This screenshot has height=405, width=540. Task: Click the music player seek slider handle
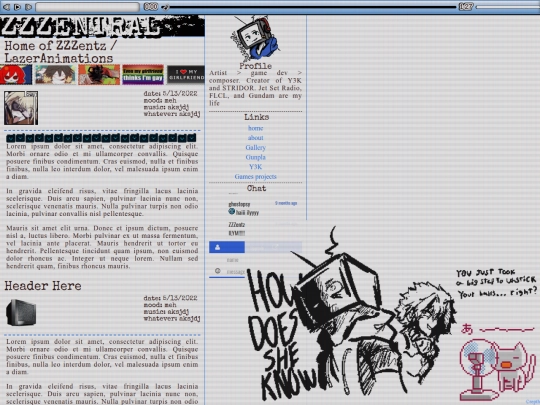(x=166, y=7)
